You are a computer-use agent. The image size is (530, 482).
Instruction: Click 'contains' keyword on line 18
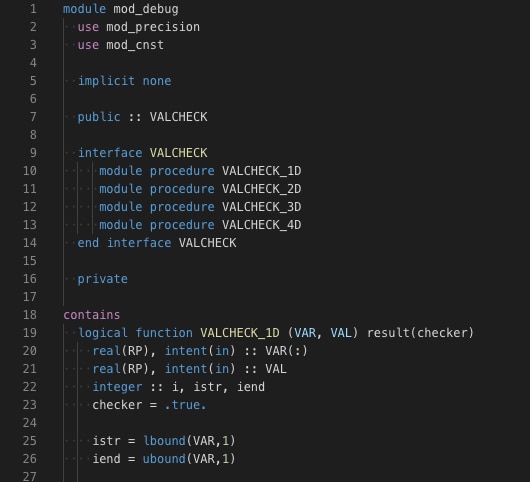pyautogui.click(x=92, y=315)
